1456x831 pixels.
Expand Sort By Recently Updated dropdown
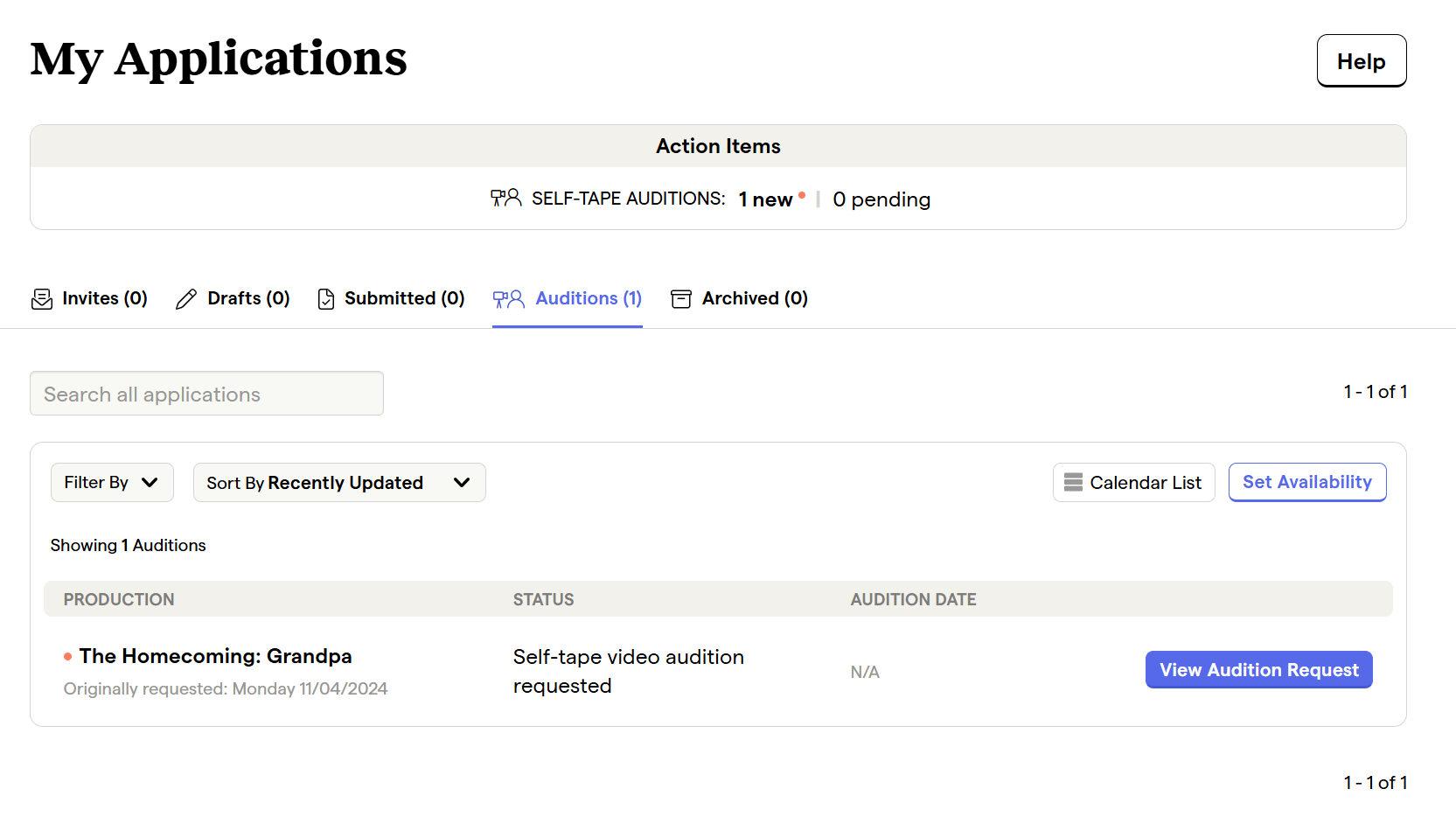point(339,482)
